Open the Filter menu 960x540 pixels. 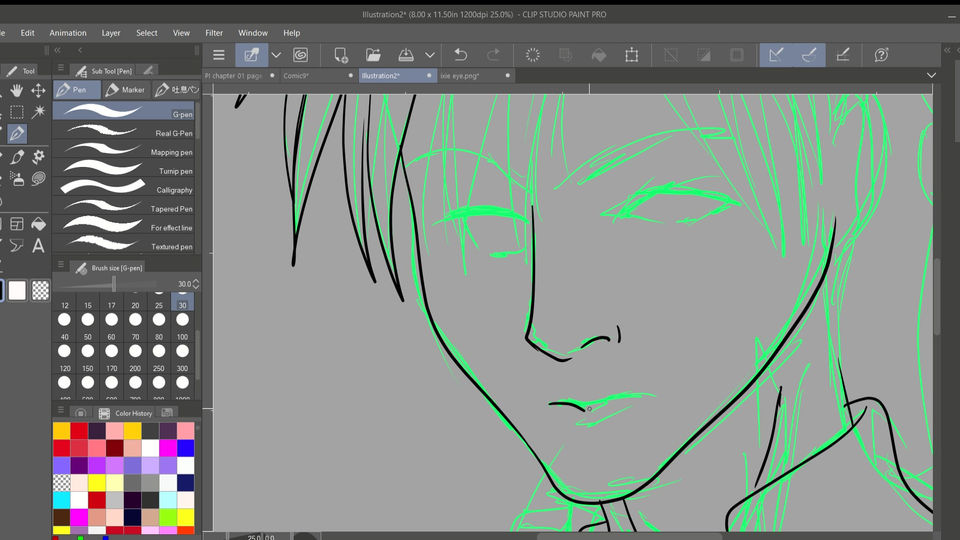[214, 33]
